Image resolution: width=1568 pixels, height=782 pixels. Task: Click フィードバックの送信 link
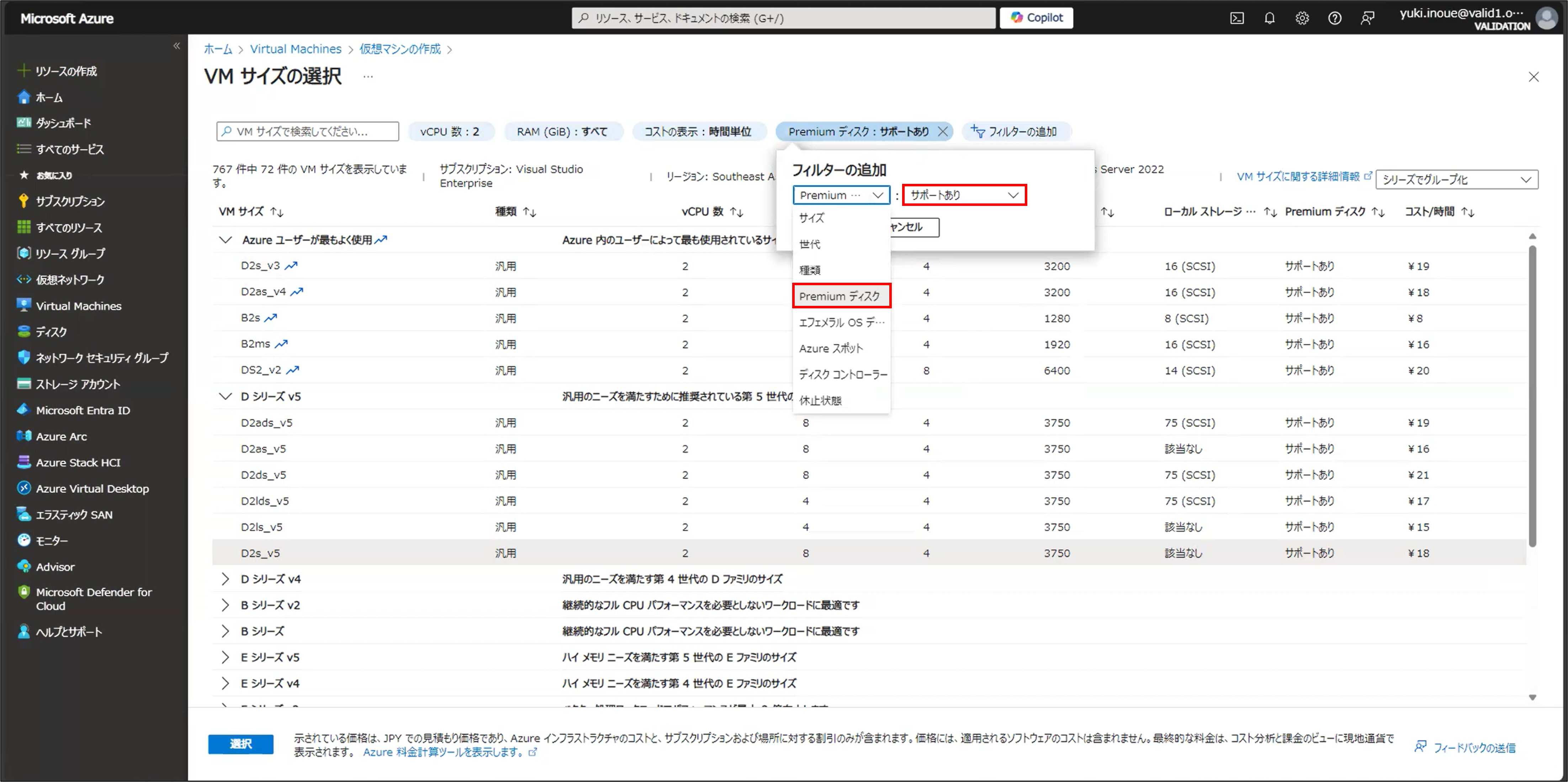[1465, 747]
